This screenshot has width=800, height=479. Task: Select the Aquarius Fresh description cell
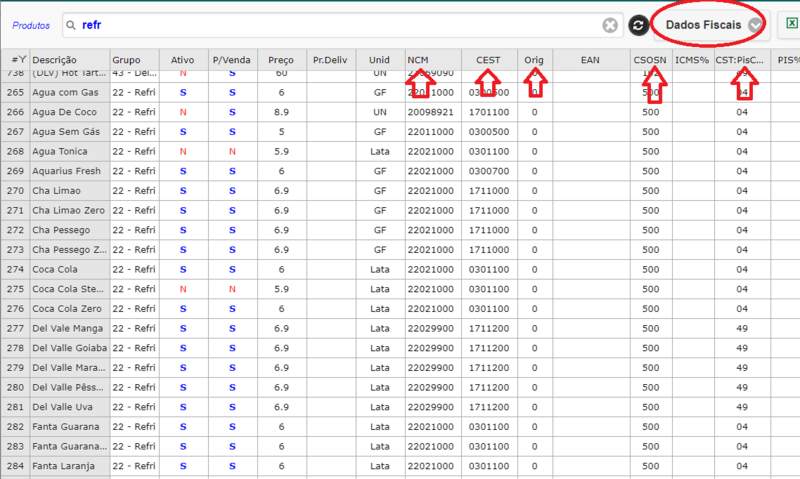[x=70, y=171]
